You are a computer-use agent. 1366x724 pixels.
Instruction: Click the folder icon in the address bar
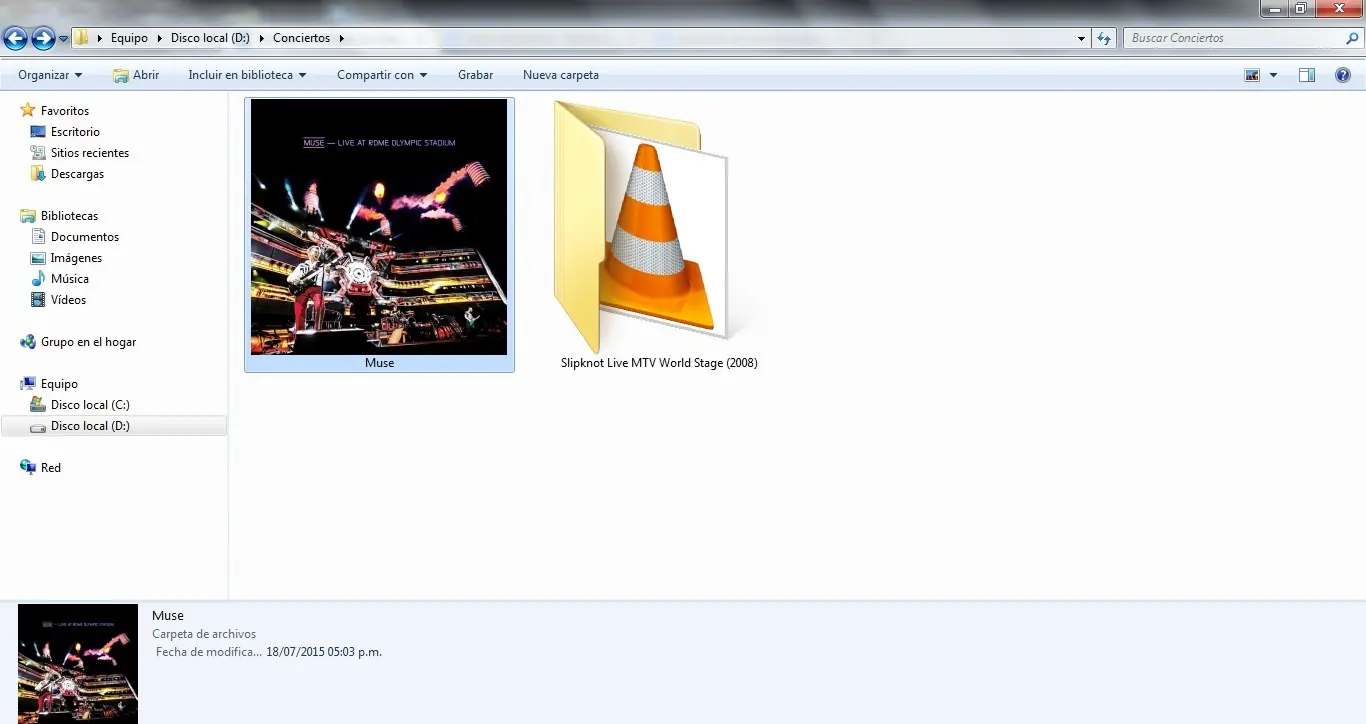pyautogui.click(x=82, y=38)
